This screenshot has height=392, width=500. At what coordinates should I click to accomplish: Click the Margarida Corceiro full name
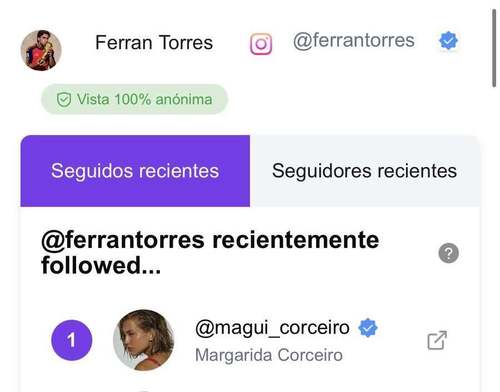pyautogui.click(x=269, y=355)
